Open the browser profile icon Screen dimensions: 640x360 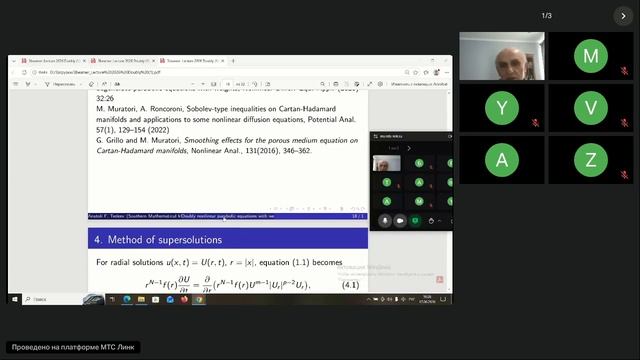coord(436,72)
